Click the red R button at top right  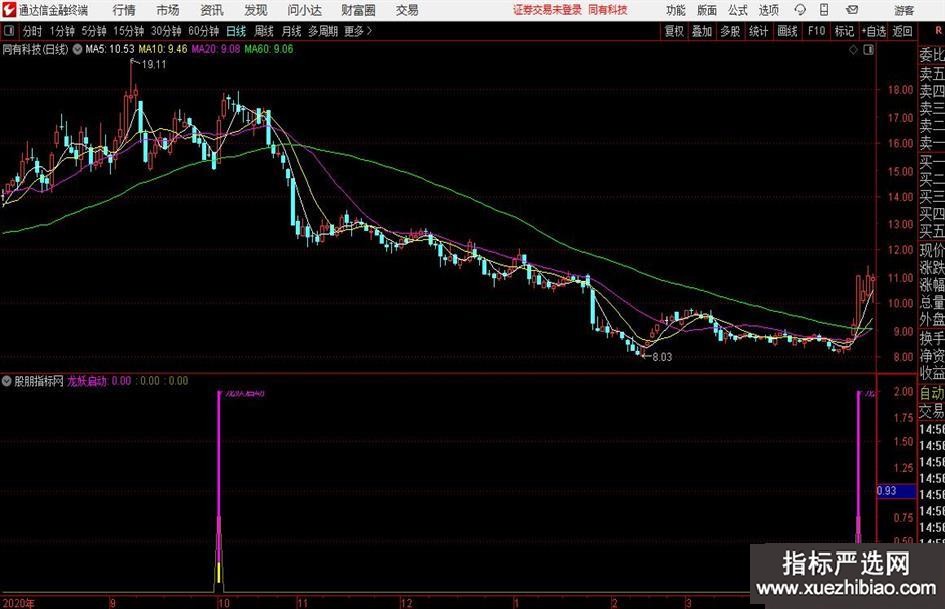[938, 30]
